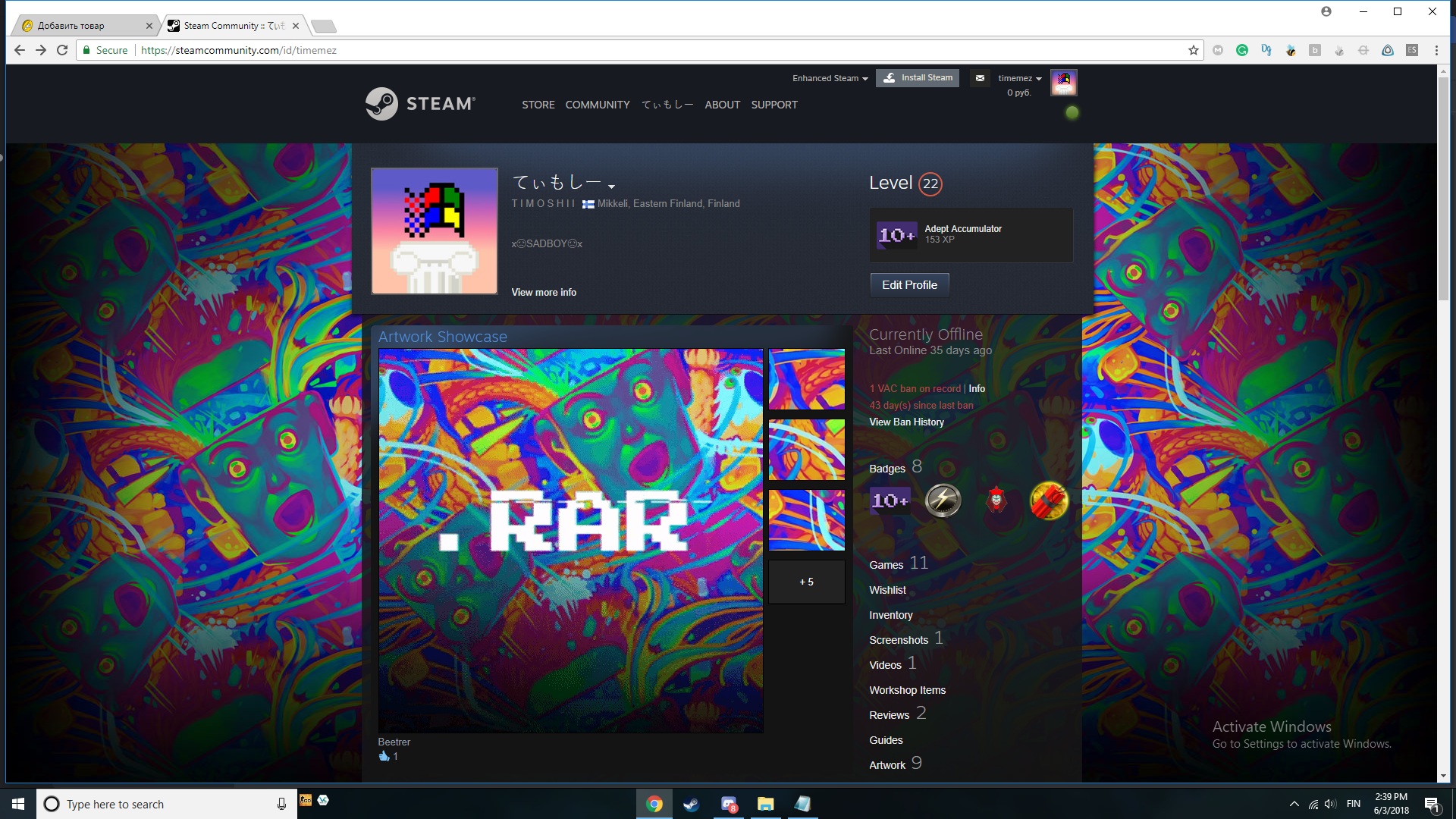1456x819 pixels.
Task: Open the Reviews link
Action: coord(889,715)
